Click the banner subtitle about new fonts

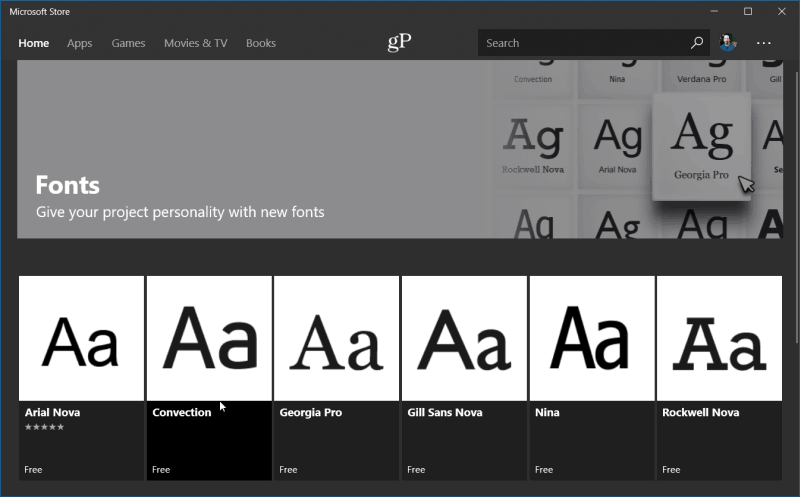[180, 212]
